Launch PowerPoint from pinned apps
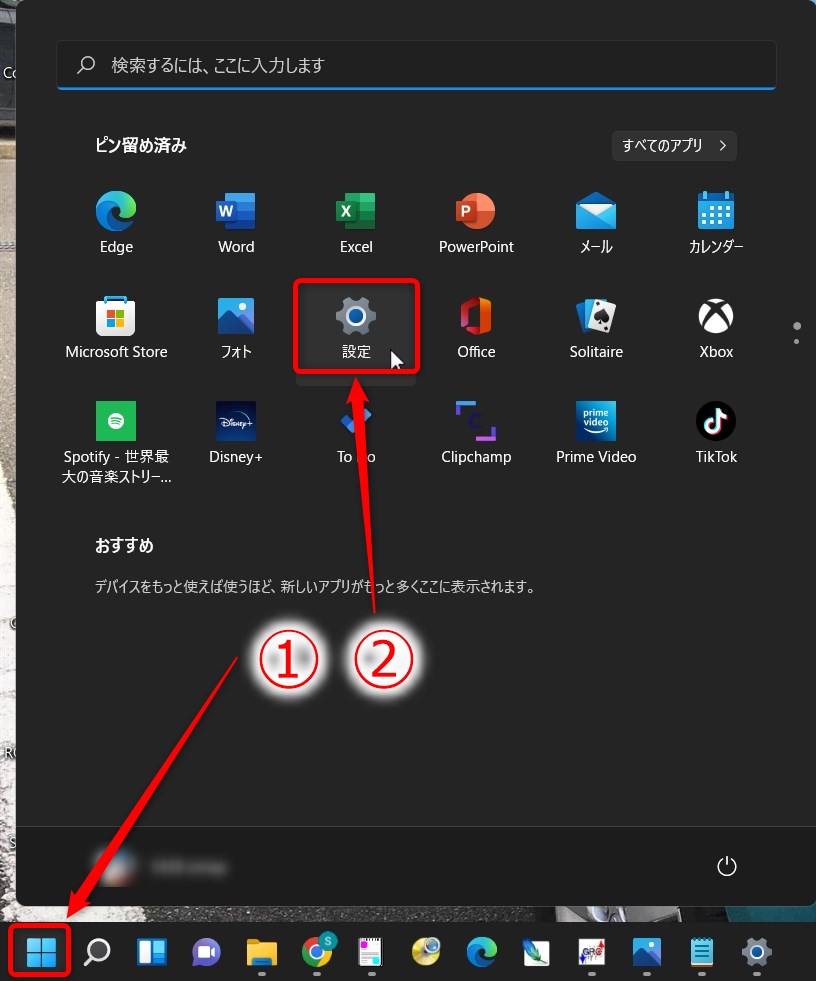This screenshot has width=816, height=981. point(476,223)
